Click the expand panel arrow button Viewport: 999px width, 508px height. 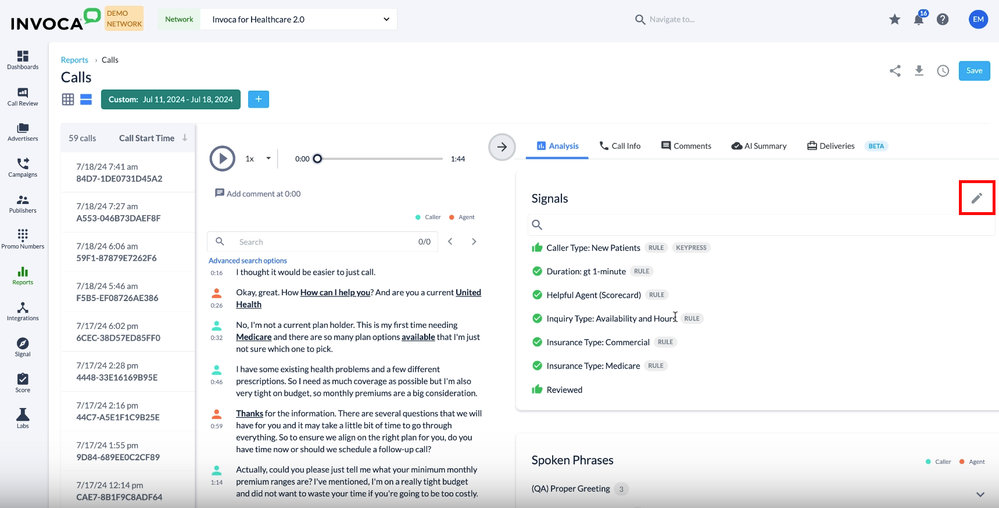coord(502,147)
